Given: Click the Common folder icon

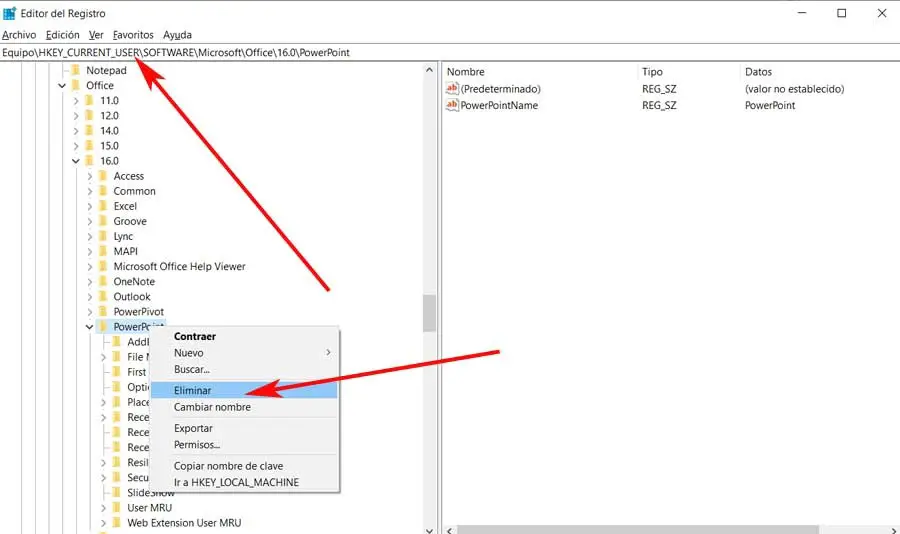Looking at the screenshot, I should click(103, 191).
